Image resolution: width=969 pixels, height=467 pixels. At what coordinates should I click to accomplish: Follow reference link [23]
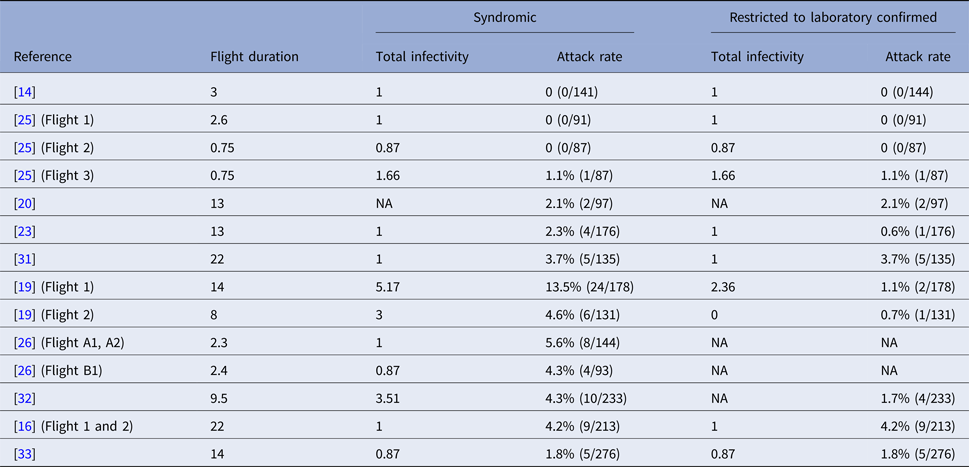click(x=23, y=231)
